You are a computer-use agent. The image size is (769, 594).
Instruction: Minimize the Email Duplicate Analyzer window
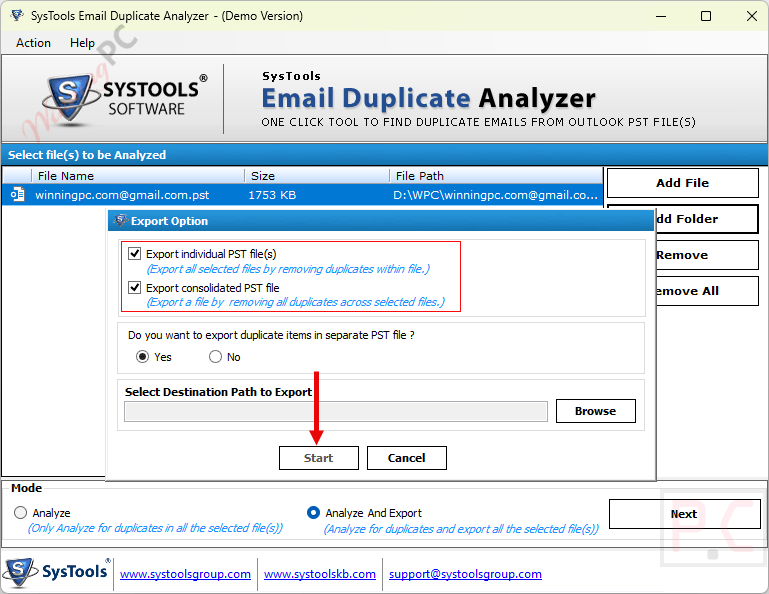tap(661, 16)
